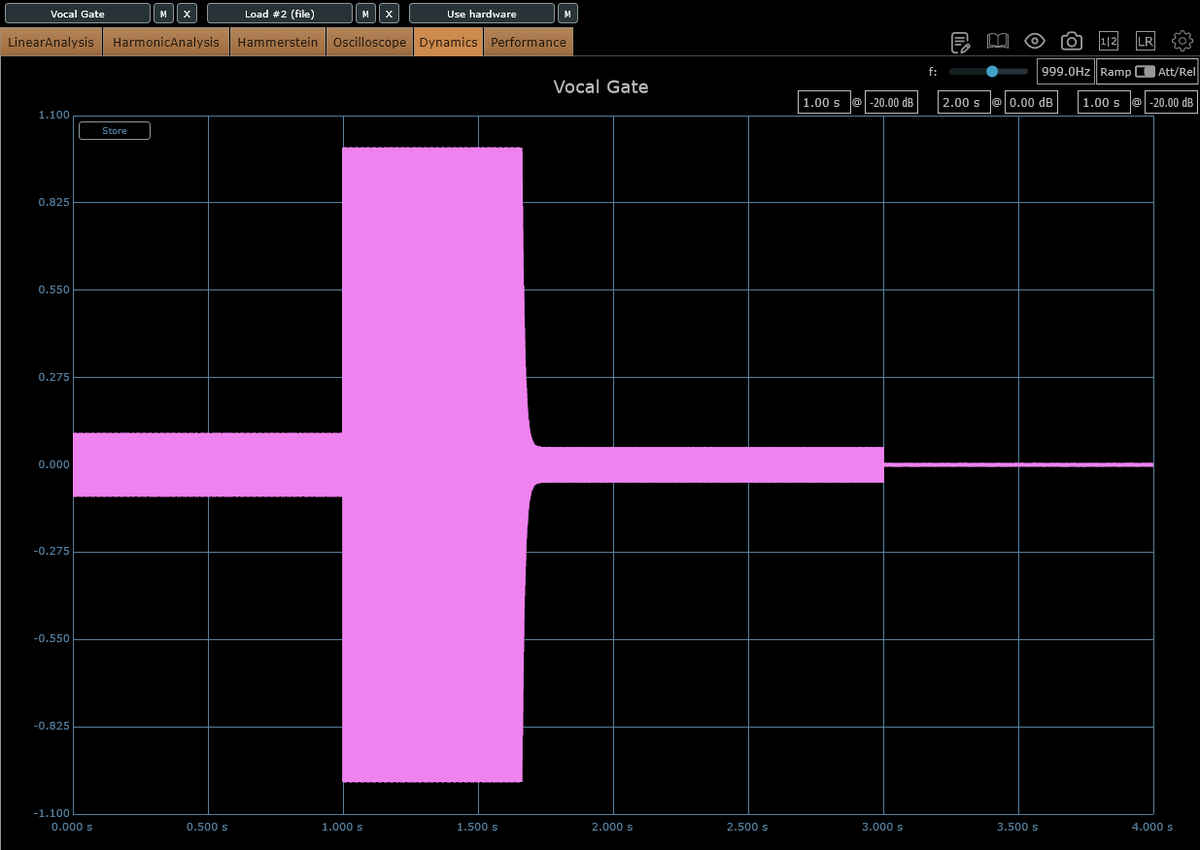Open the Performance tab
The width and height of the screenshot is (1200, 850).
528,42
